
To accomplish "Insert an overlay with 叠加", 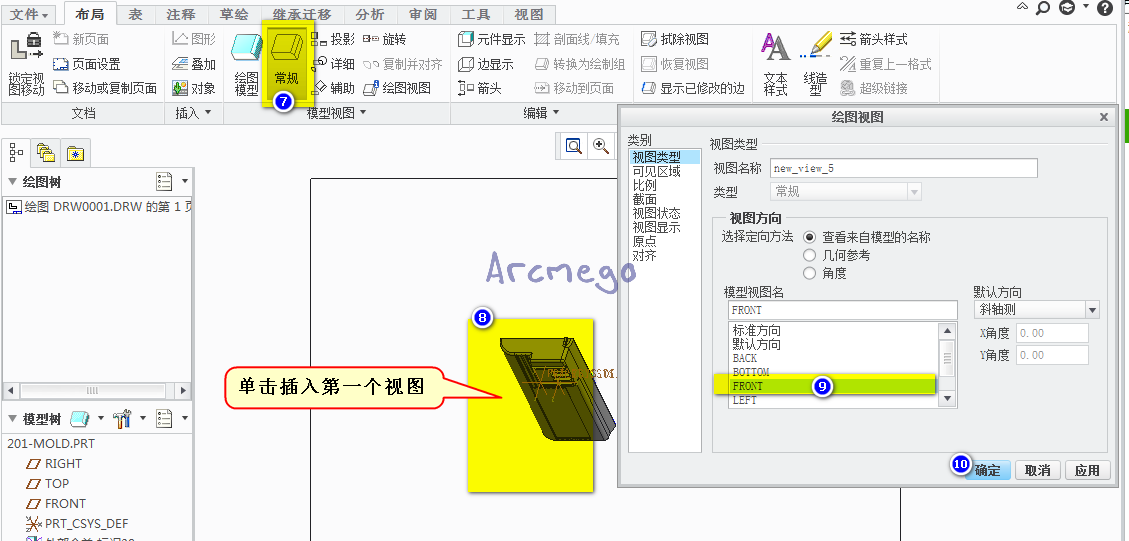I will coord(194,64).
